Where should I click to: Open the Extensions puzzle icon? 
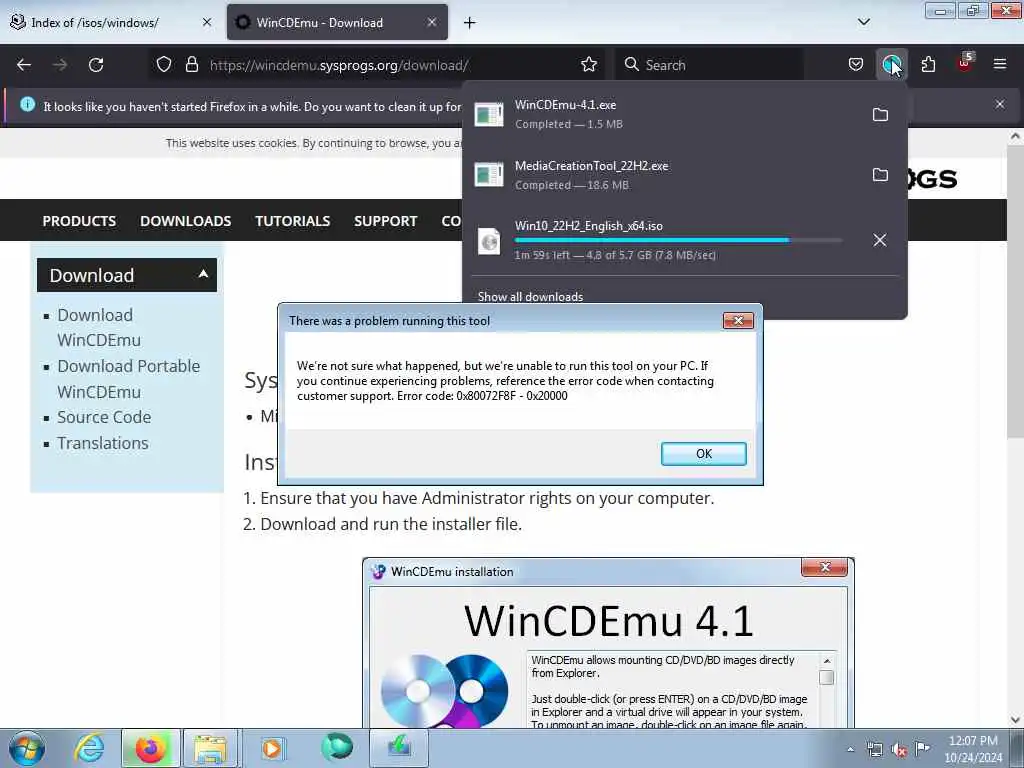(928, 65)
